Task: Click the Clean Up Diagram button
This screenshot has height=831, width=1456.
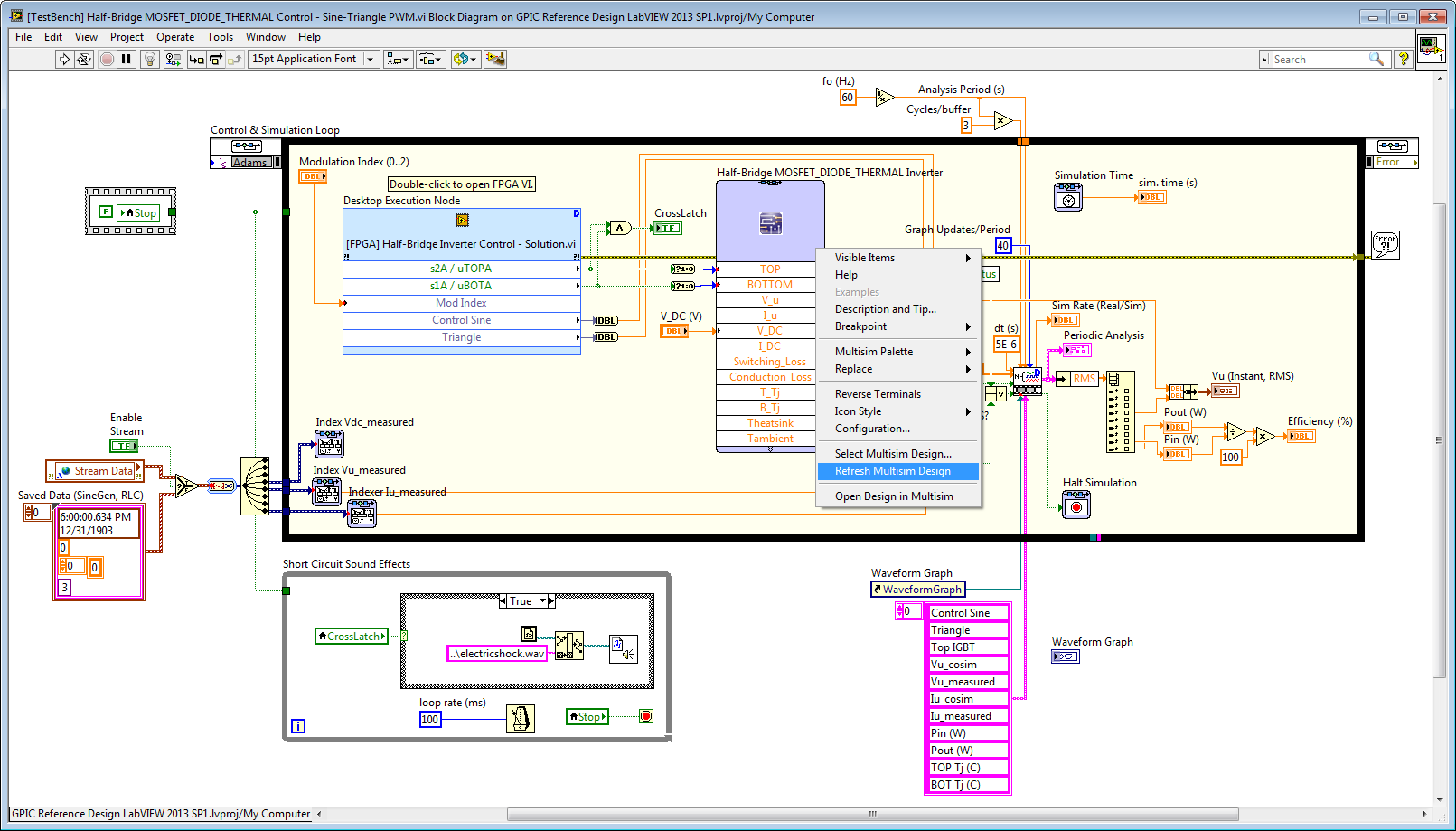Action: click(494, 59)
